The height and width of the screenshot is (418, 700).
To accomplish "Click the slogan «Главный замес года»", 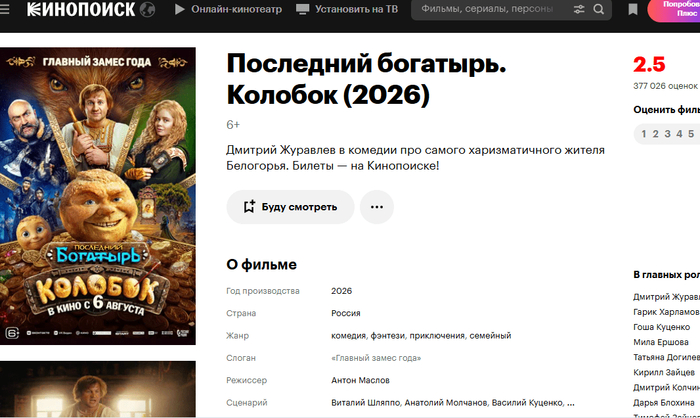I will point(376,358).
